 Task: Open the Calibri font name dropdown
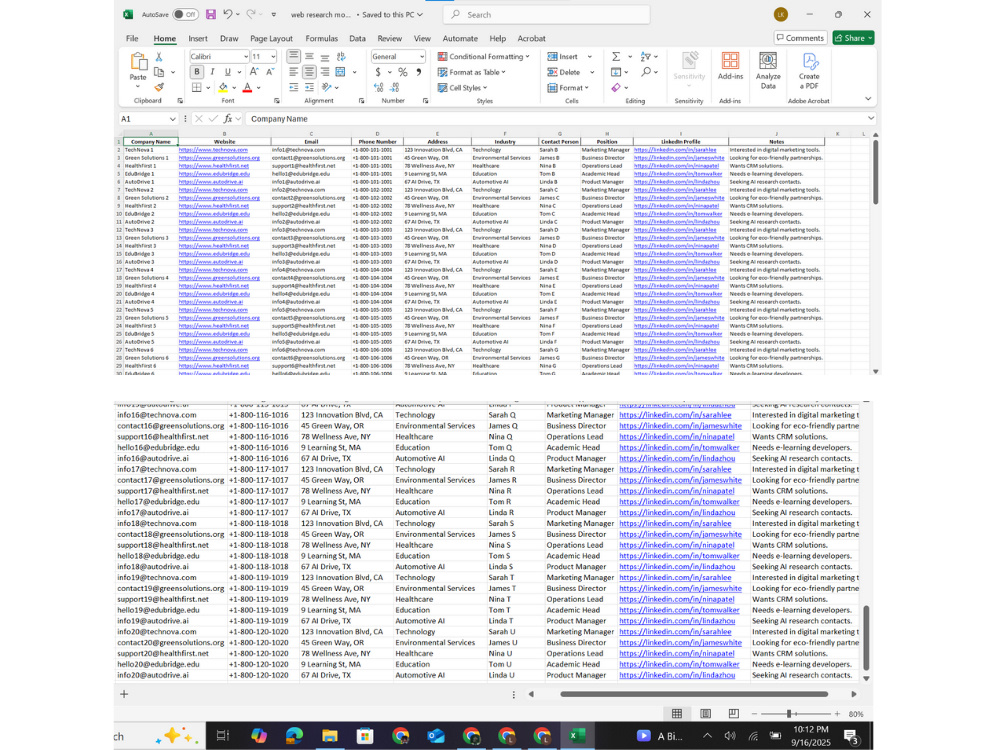(x=246, y=57)
